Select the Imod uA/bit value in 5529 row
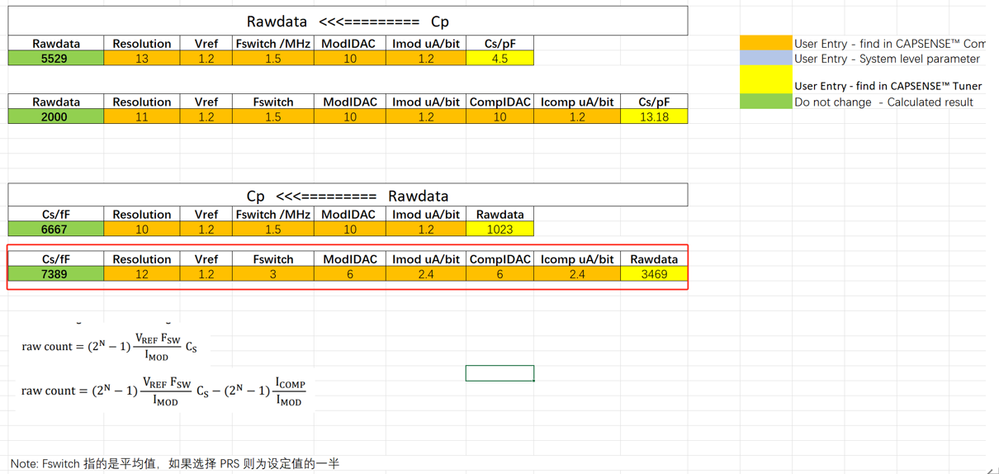 (426, 58)
